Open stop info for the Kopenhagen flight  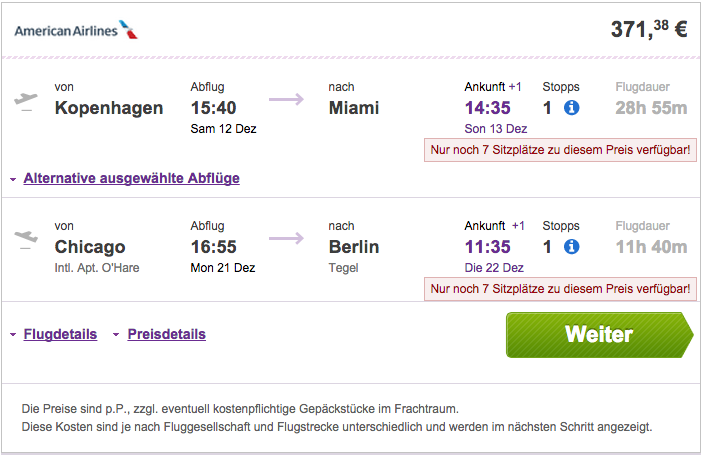click(x=571, y=108)
